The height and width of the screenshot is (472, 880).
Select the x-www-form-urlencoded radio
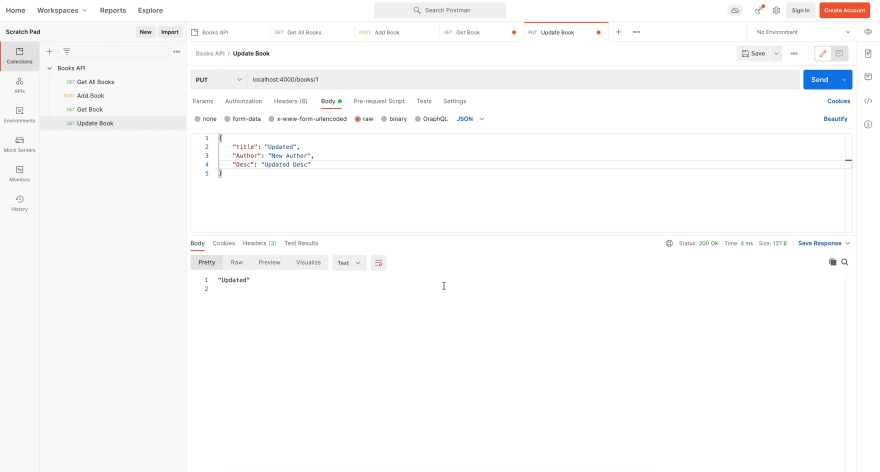[272, 119]
